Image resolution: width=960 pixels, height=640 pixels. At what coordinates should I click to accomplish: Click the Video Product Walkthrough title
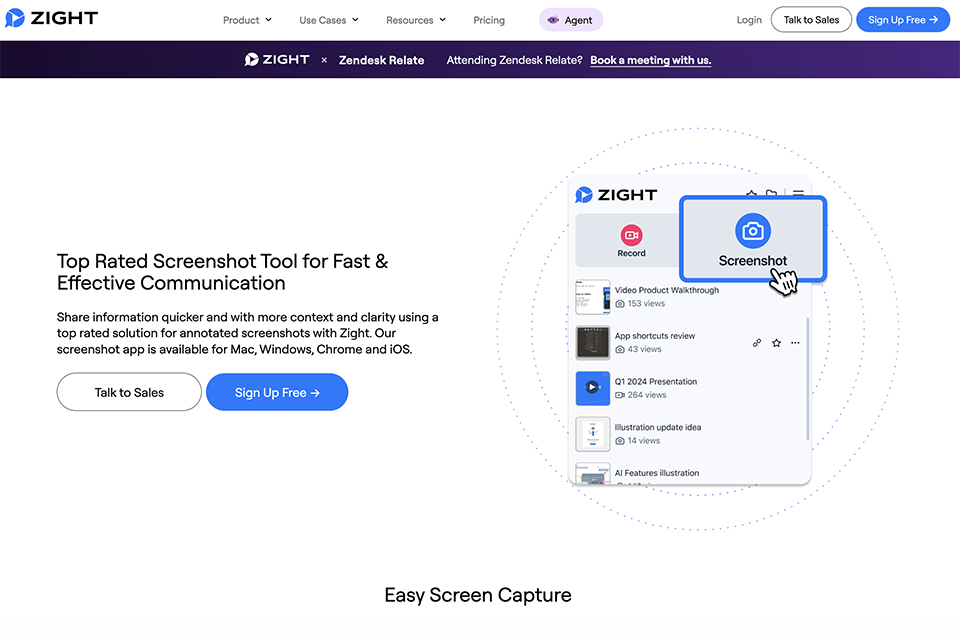pos(667,290)
